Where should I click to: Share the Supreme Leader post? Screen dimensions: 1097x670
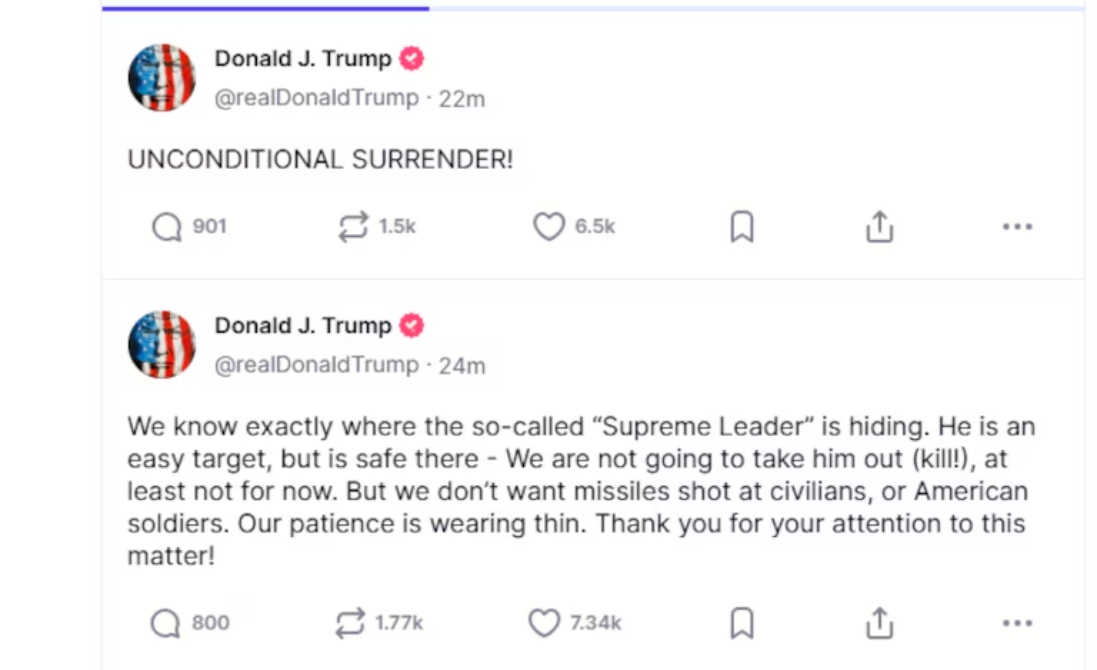[878, 624]
